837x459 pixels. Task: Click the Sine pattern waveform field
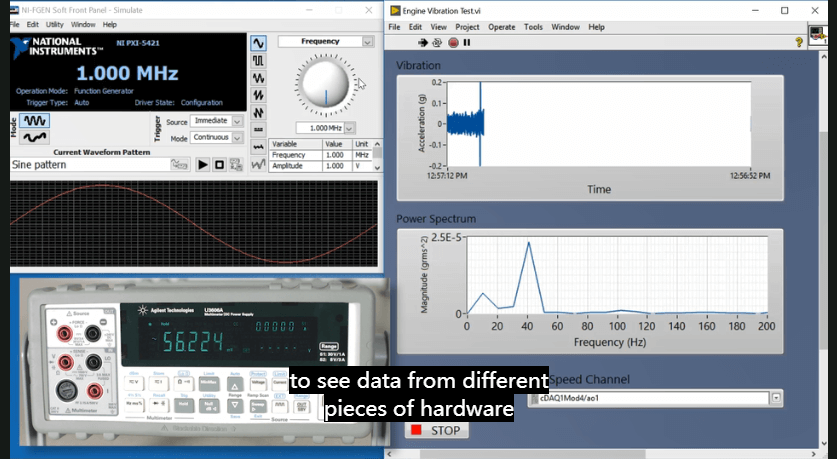coord(89,165)
